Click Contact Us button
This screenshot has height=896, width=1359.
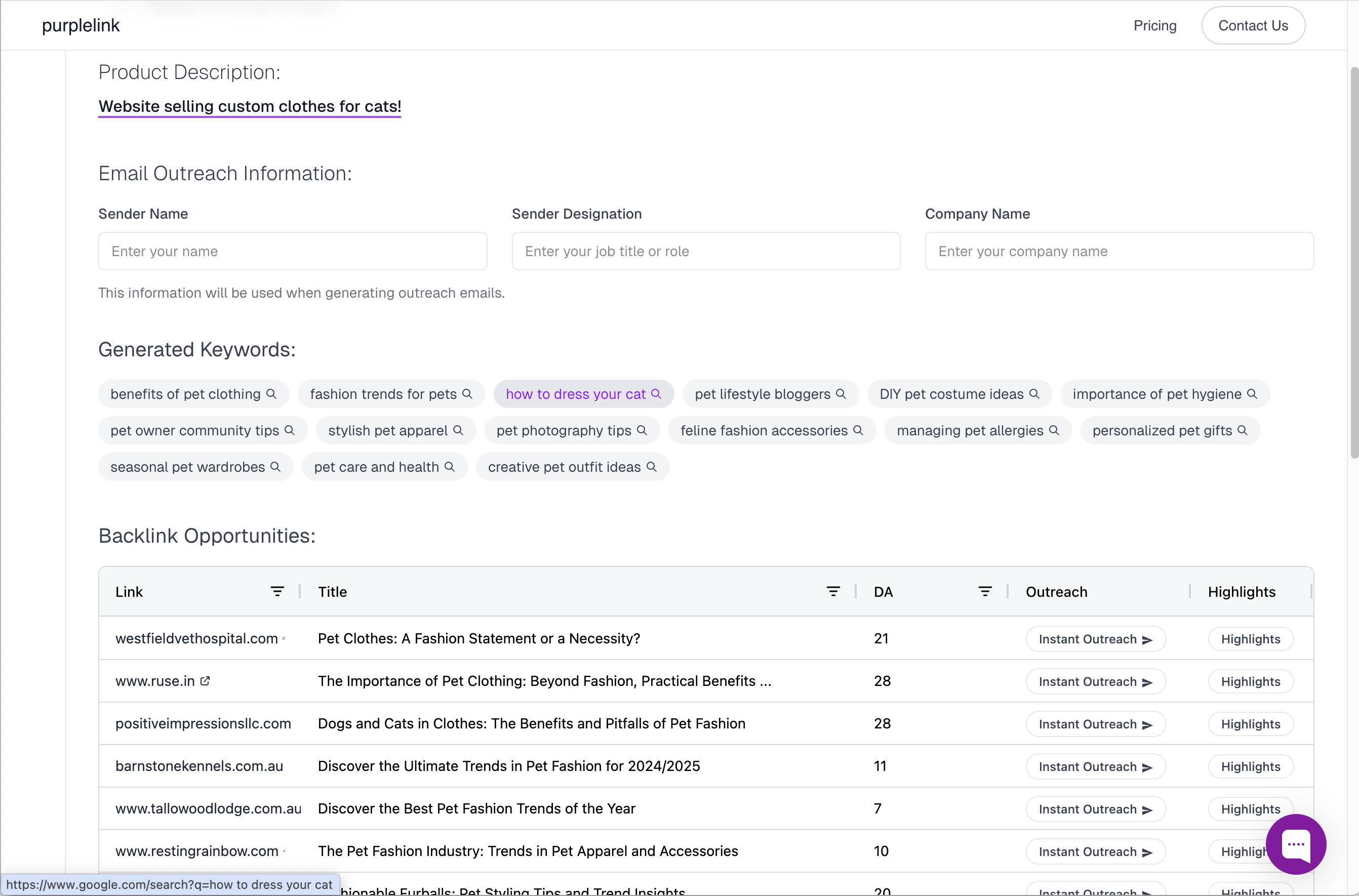tap(1253, 25)
